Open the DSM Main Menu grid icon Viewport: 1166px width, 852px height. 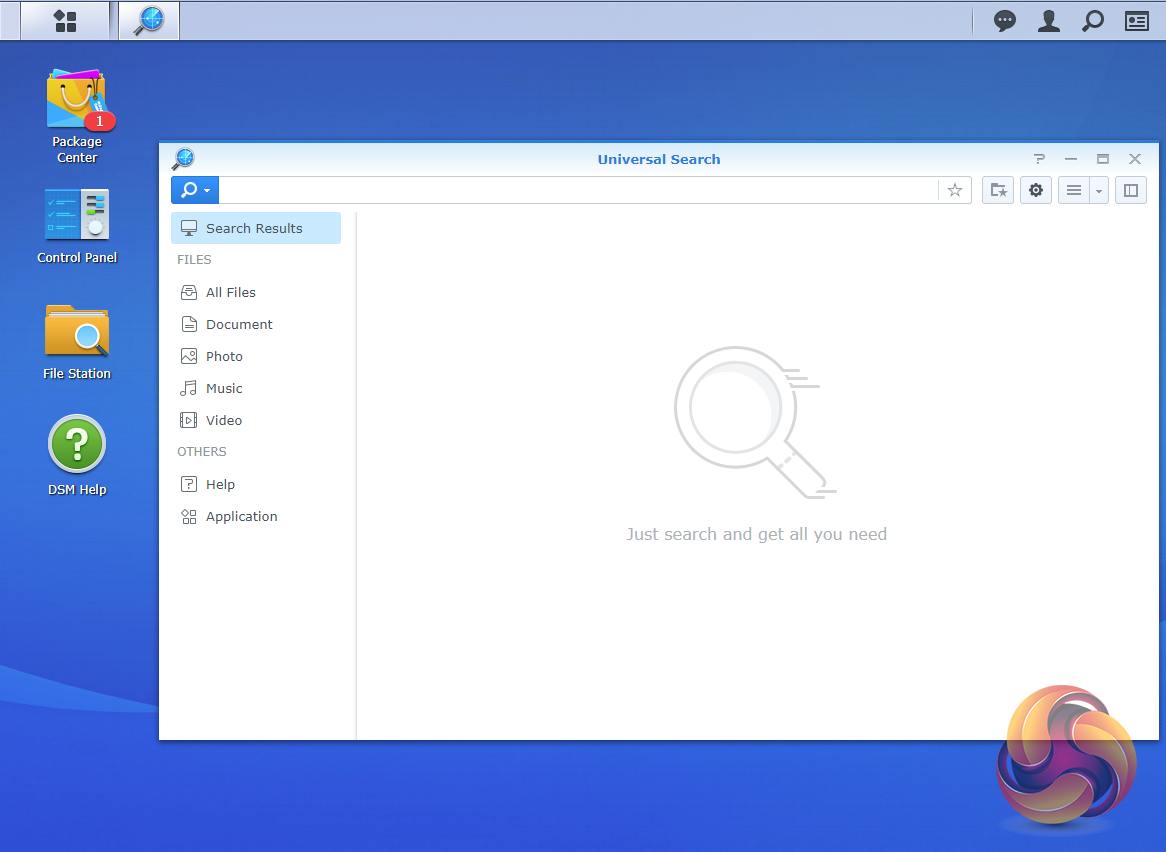[65, 21]
